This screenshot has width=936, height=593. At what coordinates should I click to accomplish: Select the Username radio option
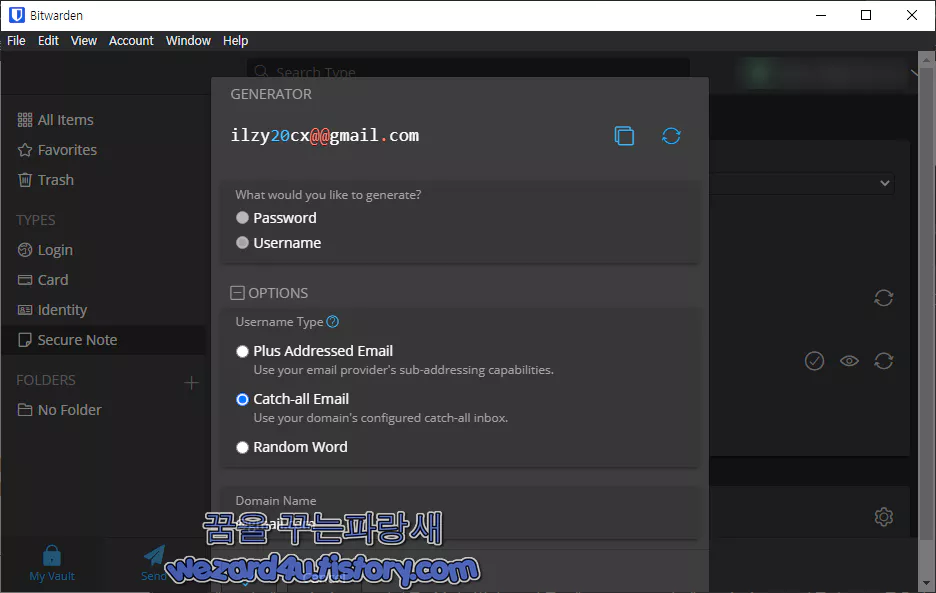(x=242, y=243)
